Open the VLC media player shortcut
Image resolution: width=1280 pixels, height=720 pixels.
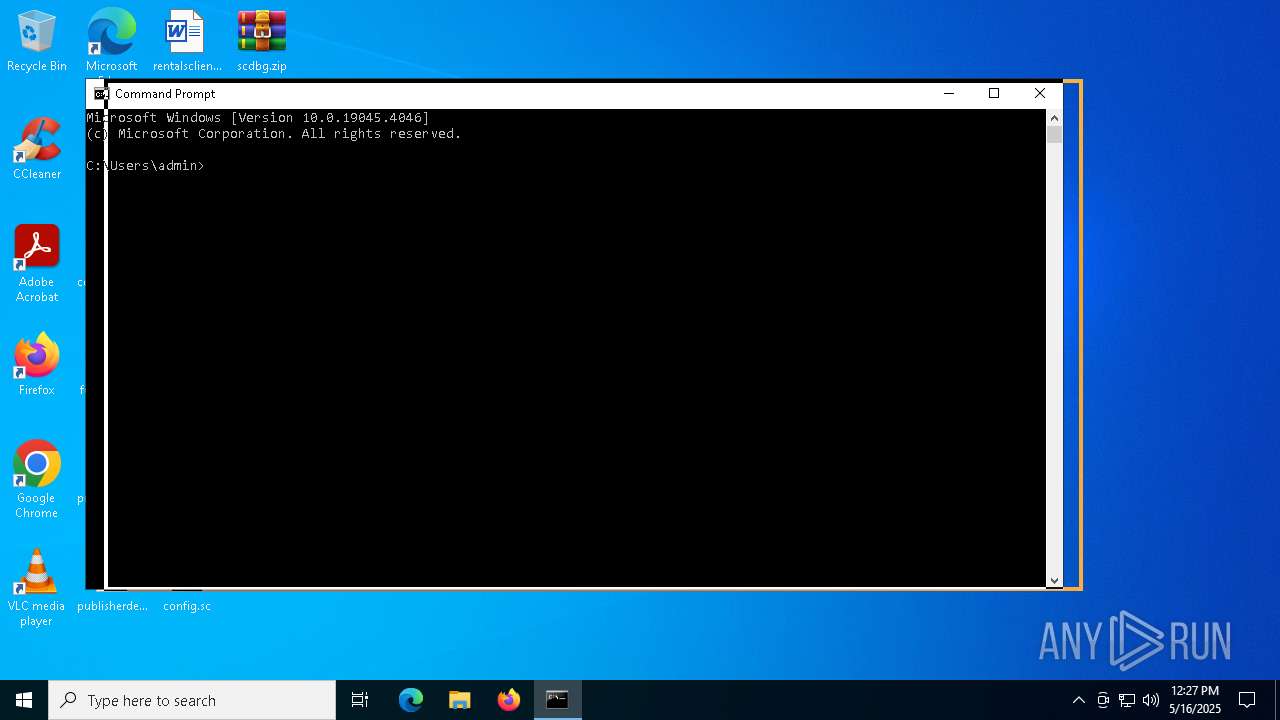36,588
